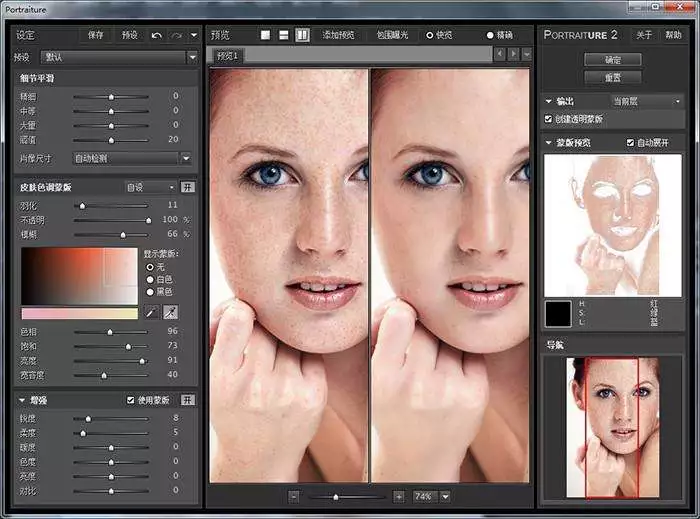This screenshot has height=519, width=700.
Task: Select side-by-side vertical split preview
Action: pyautogui.click(x=302, y=35)
